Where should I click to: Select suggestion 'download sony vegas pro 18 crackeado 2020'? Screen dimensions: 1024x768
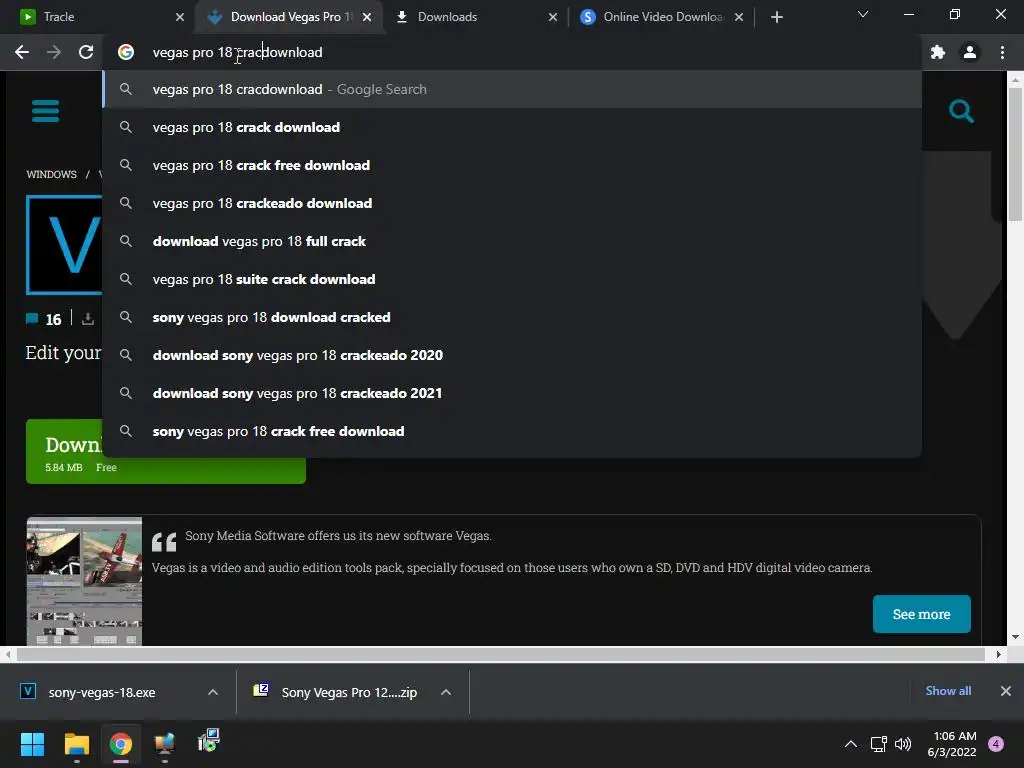(x=512, y=355)
